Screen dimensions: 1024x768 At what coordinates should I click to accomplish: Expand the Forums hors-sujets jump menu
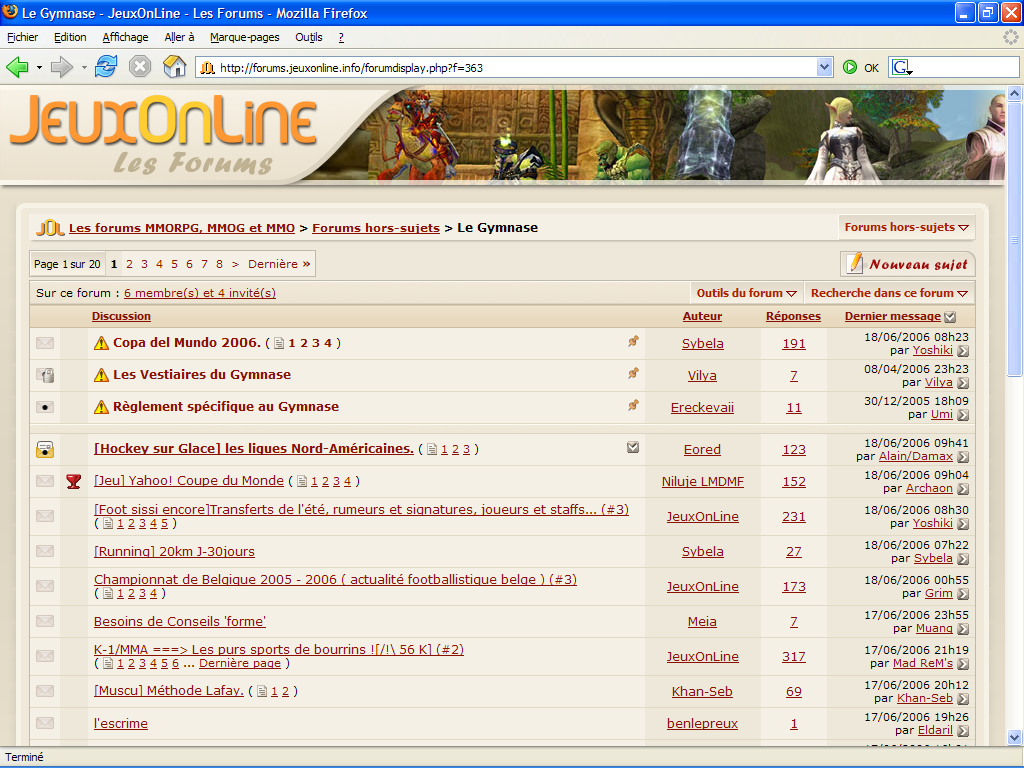click(906, 227)
